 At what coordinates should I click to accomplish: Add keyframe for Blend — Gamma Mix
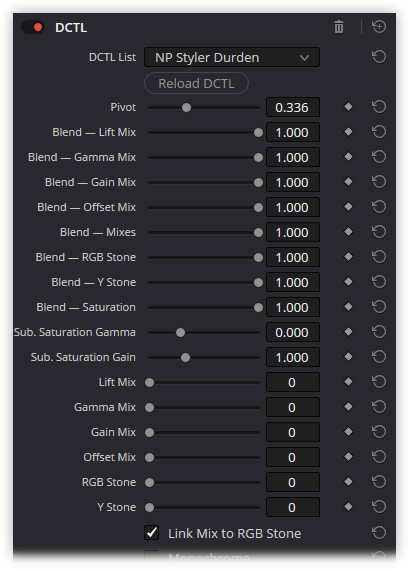click(x=348, y=157)
